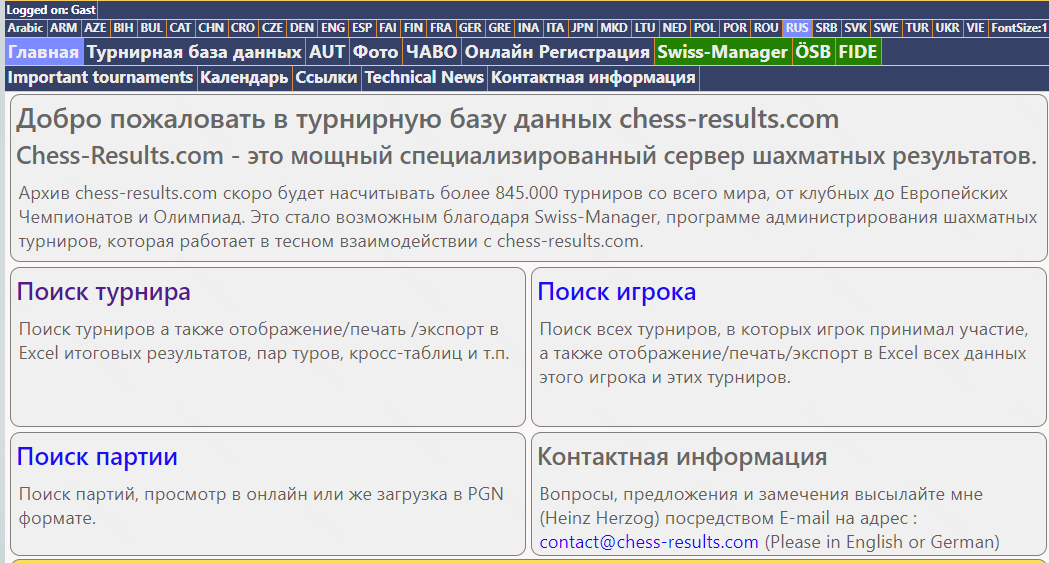Select ESP language link
1049x563 pixels.
click(x=362, y=28)
